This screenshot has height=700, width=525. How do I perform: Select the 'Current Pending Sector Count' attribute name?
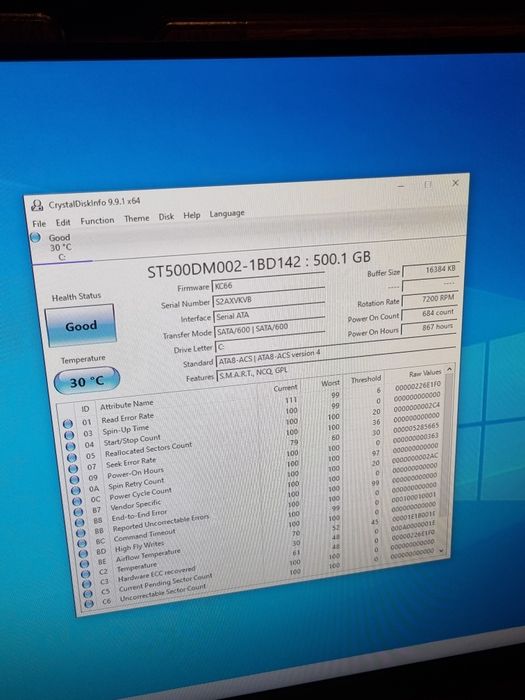165,582
